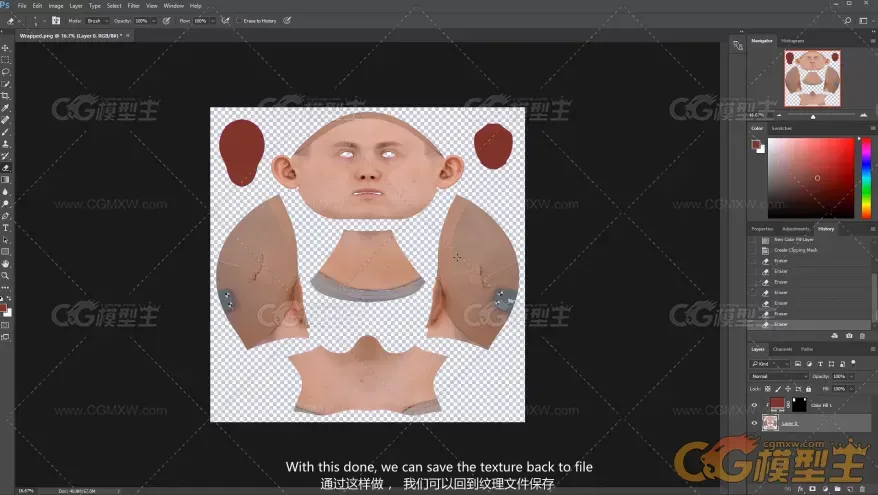Screen dimensions: 878x495
Task: Hide the Color Fill 1 layer
Action: pos(754,405)
